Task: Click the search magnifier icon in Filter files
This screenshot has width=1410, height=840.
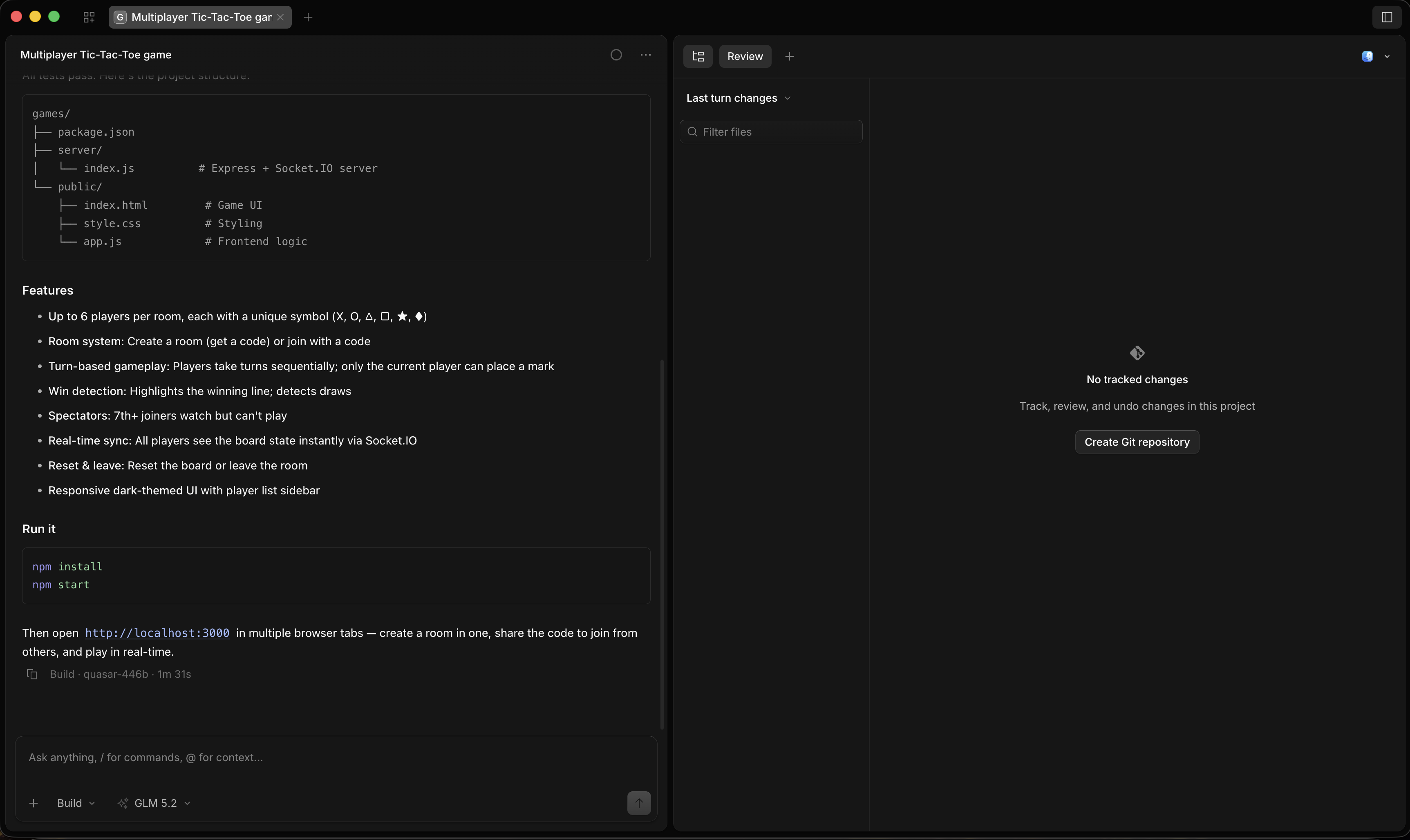Action: [x=692, y=131]
